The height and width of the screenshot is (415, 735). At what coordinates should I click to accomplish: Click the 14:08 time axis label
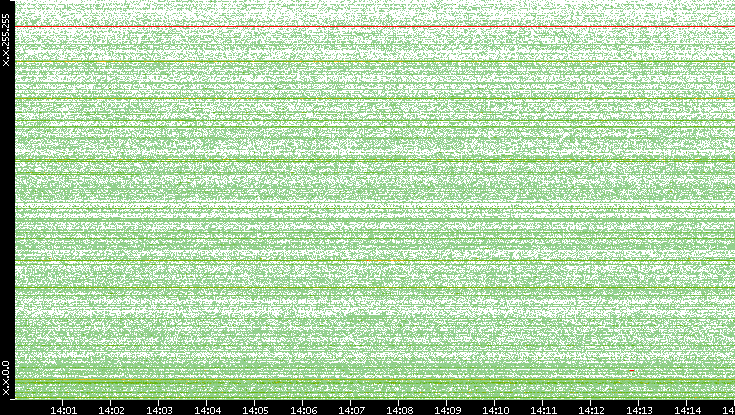pyautogui.click(x=399, y=410)
